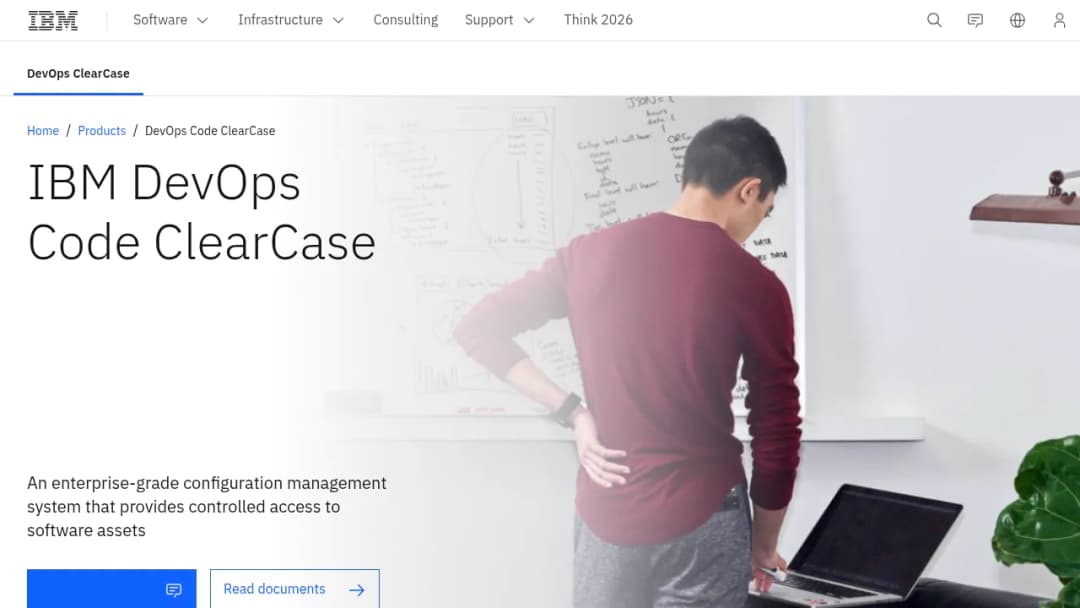Click the enterprise-grade configuration management description
The image size is (1080, 608).
click(207, 507)
